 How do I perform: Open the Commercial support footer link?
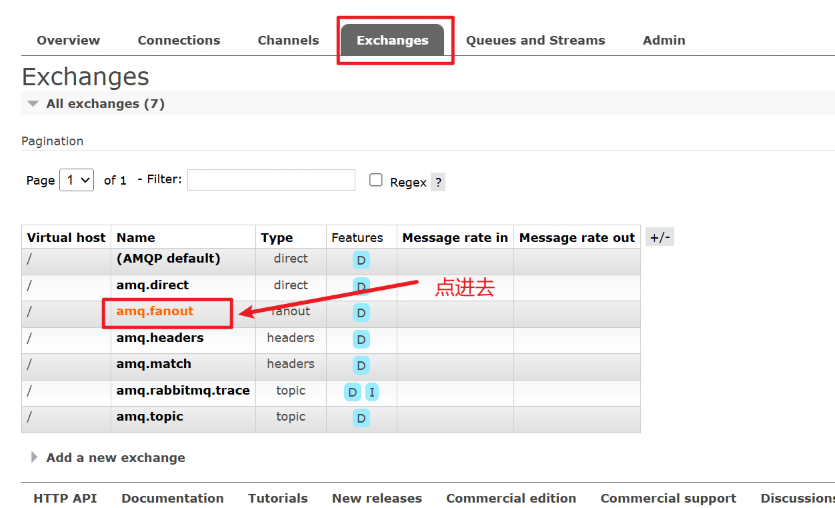tap(668, 498)
